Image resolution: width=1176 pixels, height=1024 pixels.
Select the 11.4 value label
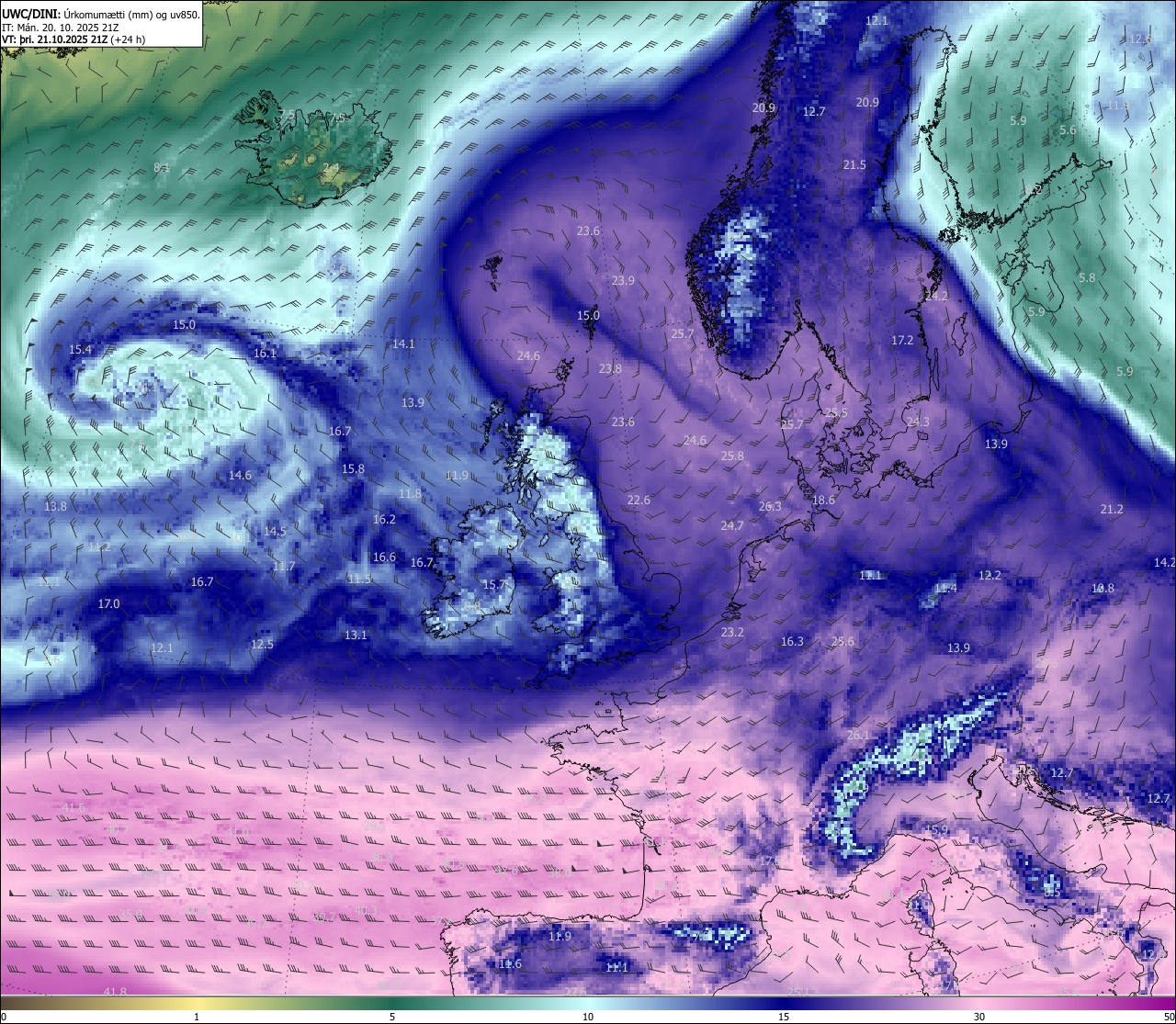(945, 588)
